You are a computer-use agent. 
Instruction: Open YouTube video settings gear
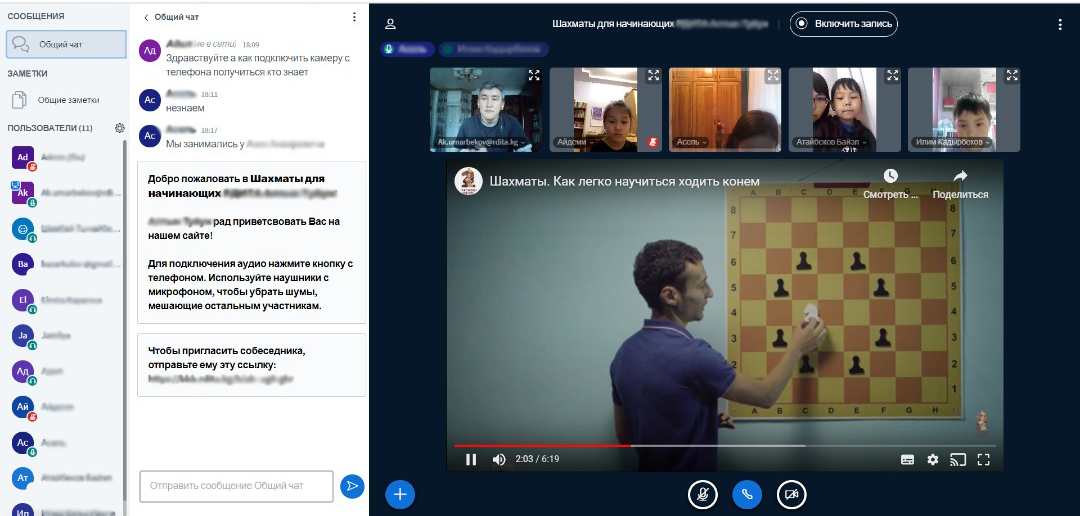(x=932, y=460)
